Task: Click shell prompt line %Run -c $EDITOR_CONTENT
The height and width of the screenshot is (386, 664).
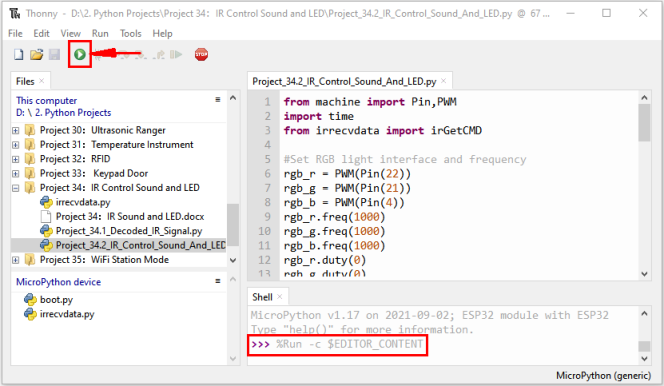Action: pyautogui.click(x=337, y=344)
